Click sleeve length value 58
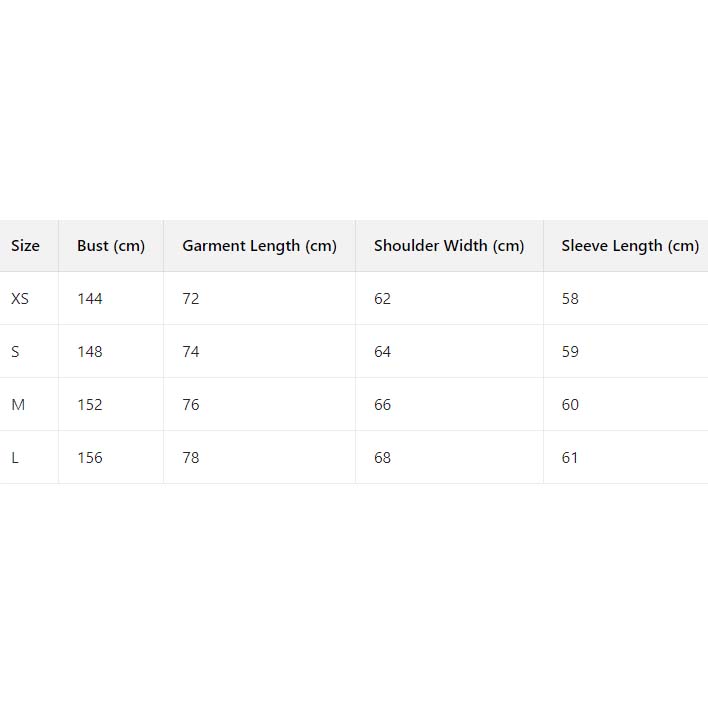The image size is (708, 707). tap(570, 299)
